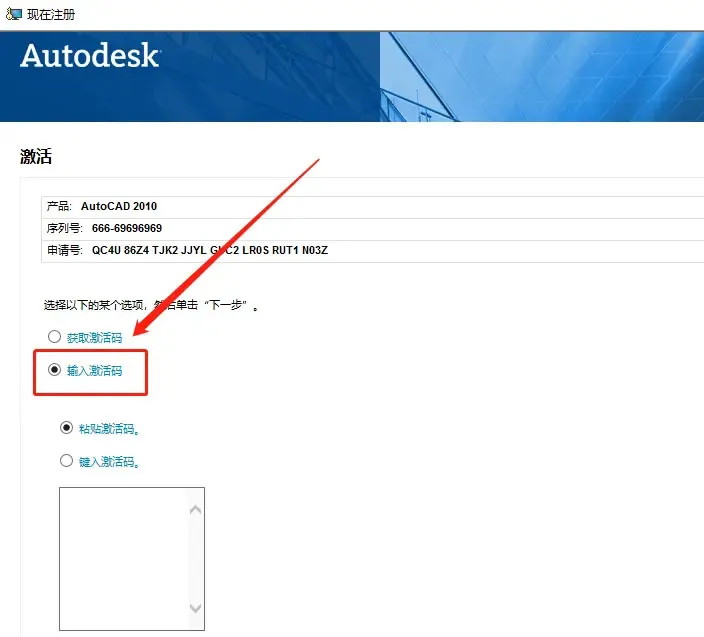Click the 序列号 field label
Viewport: 704px width, 637px height.
coord(63,228)
